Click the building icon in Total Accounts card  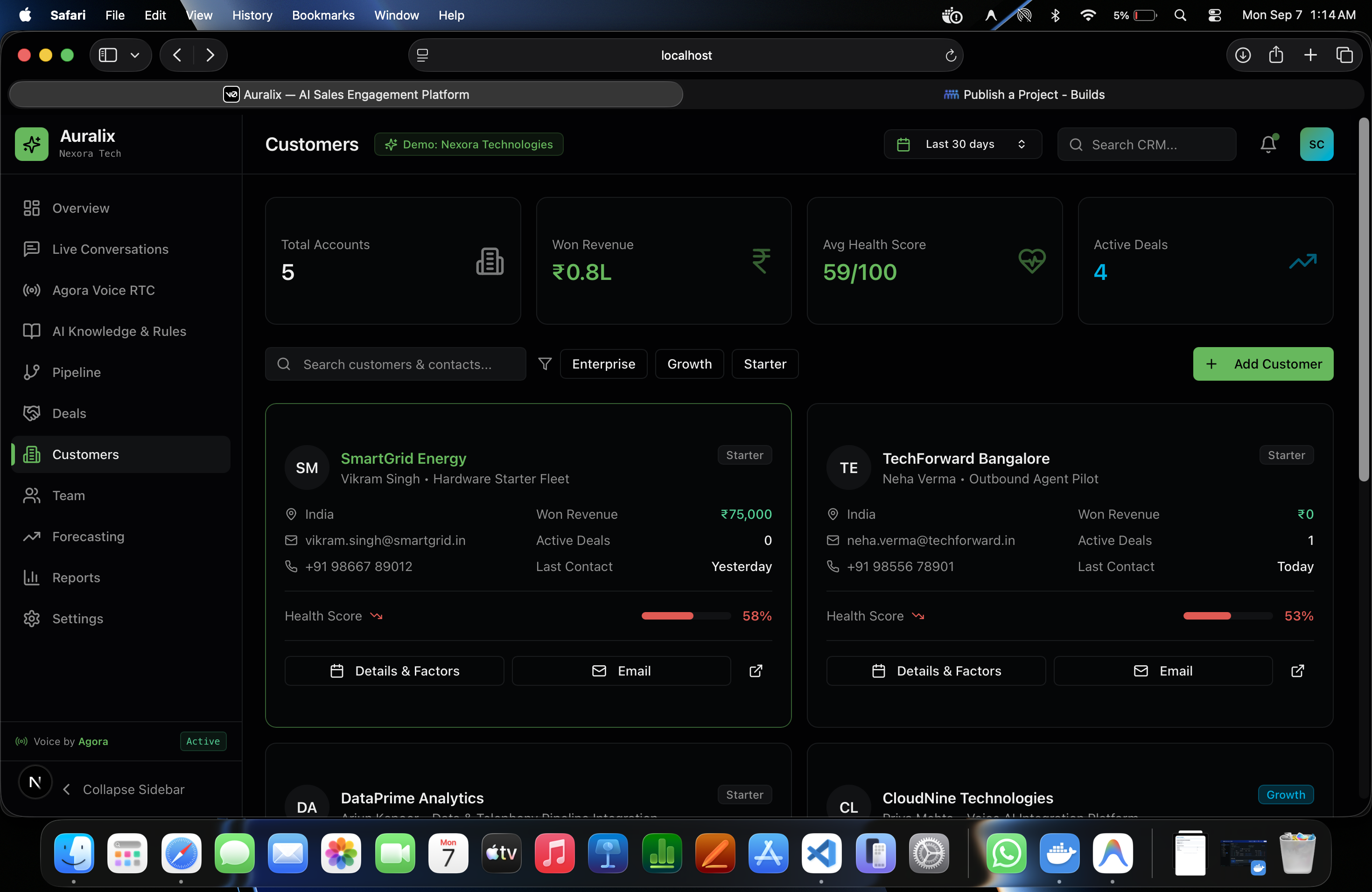(x=490, y=261)
